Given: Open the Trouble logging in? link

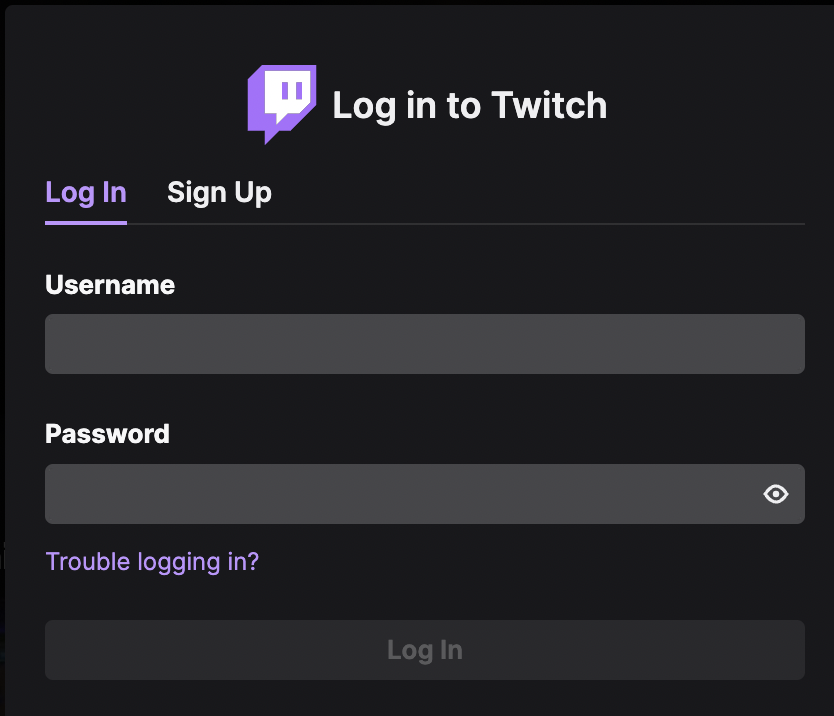Looking at the screenshot, I should pos(152,562).
